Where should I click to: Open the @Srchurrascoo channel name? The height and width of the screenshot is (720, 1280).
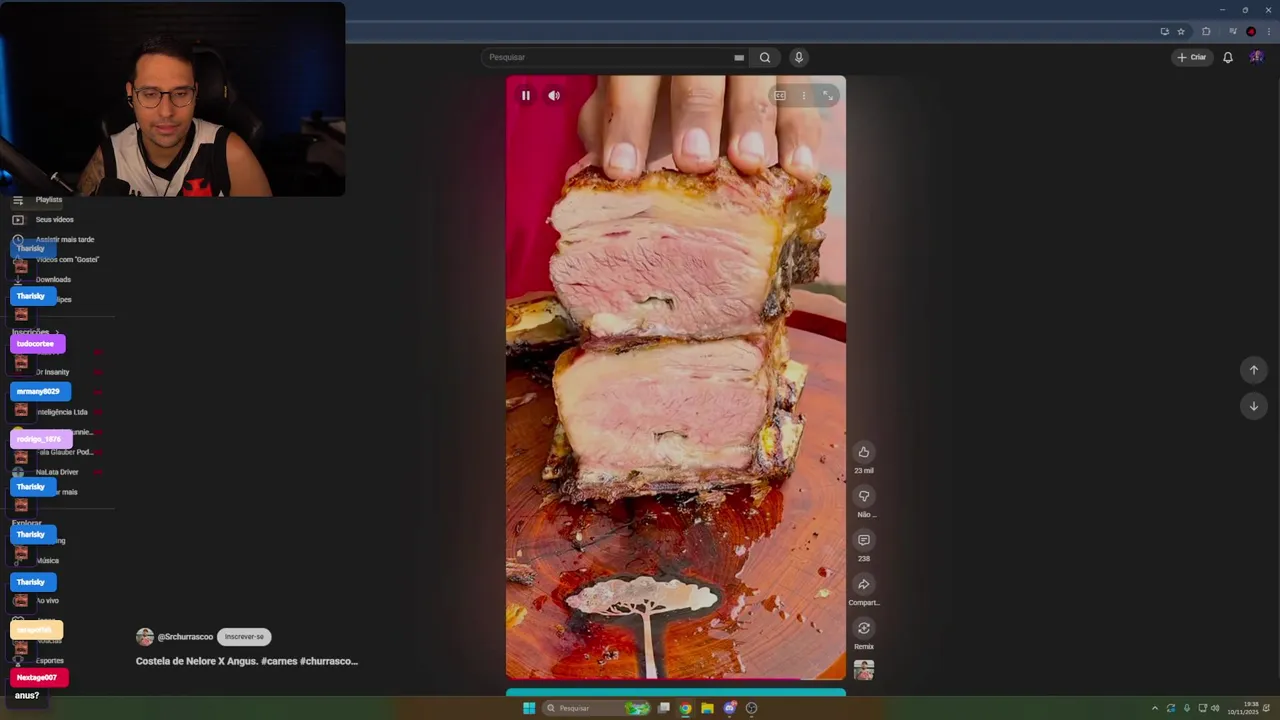pos(185,637)
